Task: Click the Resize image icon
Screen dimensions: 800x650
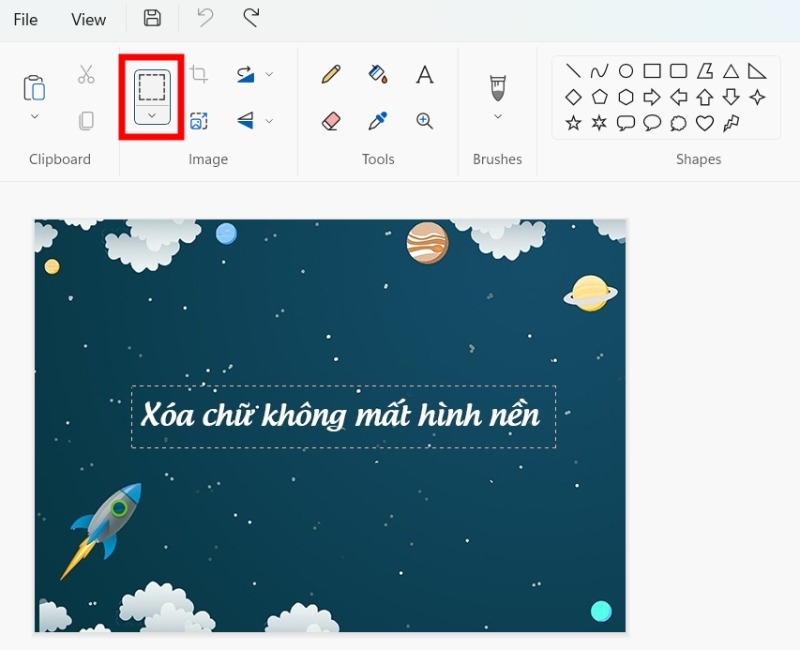Action: click(201, 120)
